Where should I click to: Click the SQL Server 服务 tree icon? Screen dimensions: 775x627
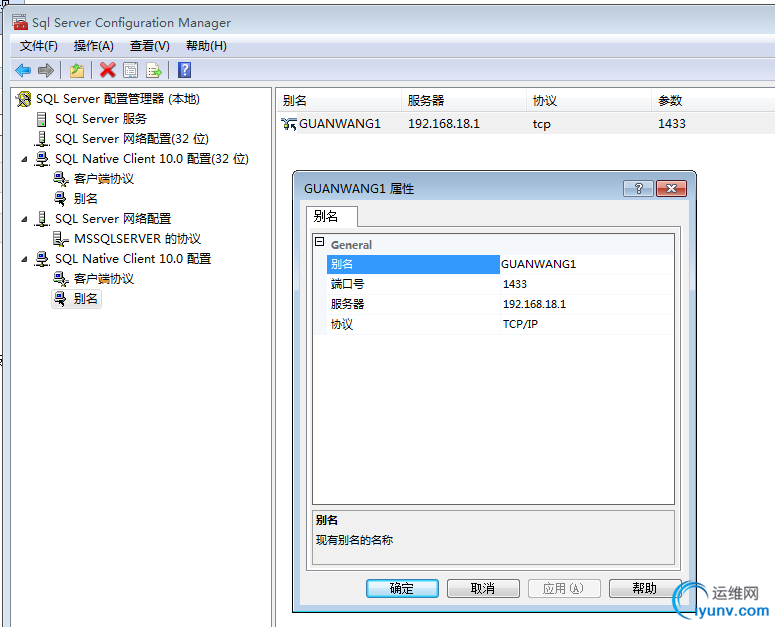click(x=42, y=119)
